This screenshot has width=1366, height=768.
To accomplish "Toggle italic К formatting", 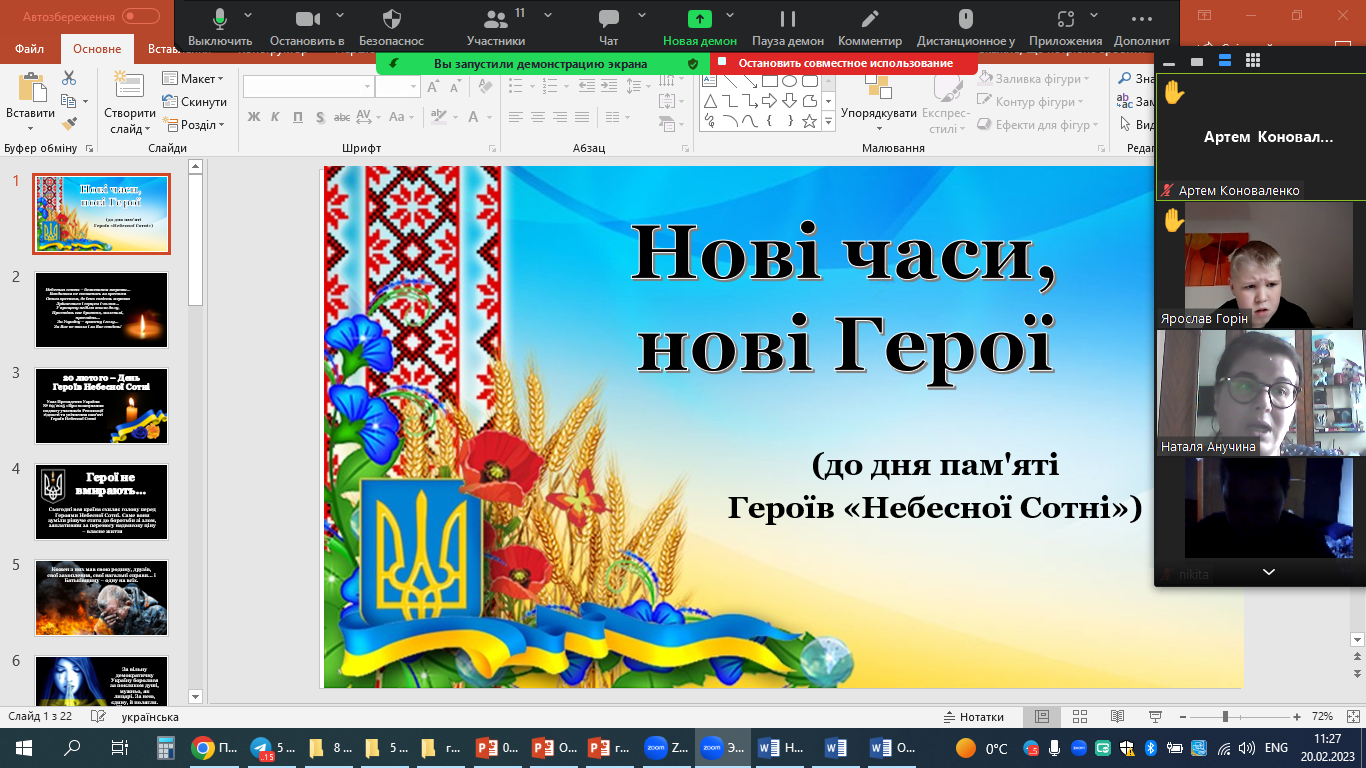I will tap(275, 117).
